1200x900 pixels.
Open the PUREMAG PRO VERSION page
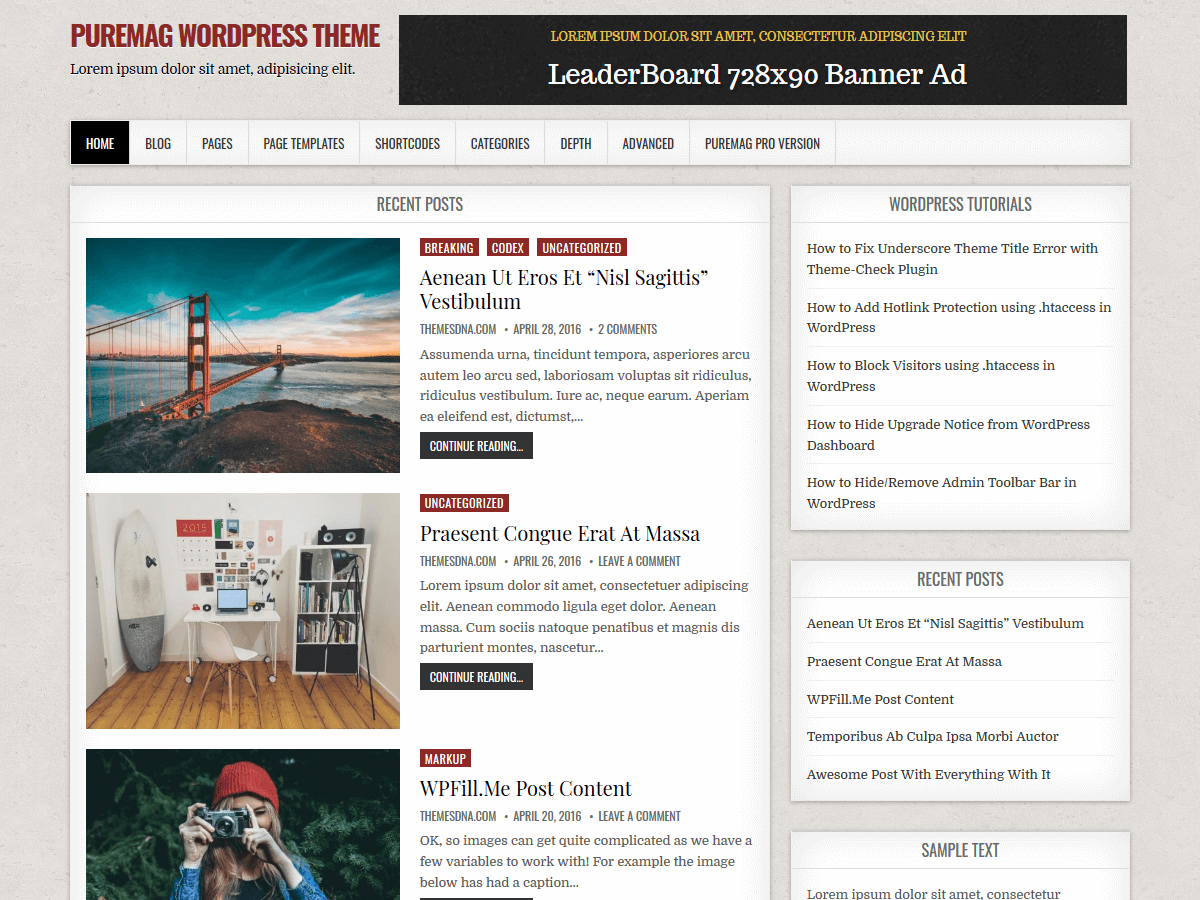762,143
